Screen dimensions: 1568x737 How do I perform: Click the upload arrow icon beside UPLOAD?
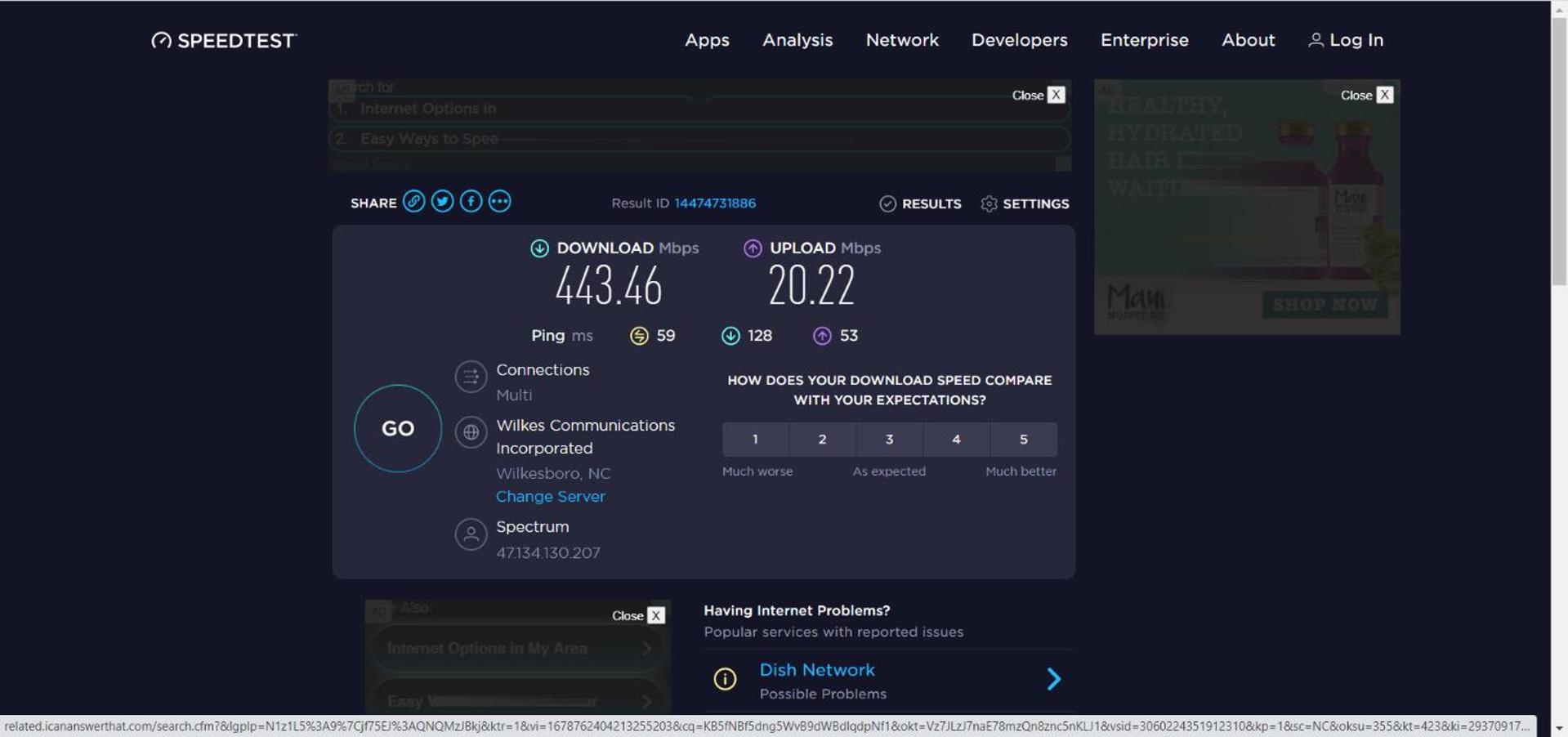tap(753, 248)
